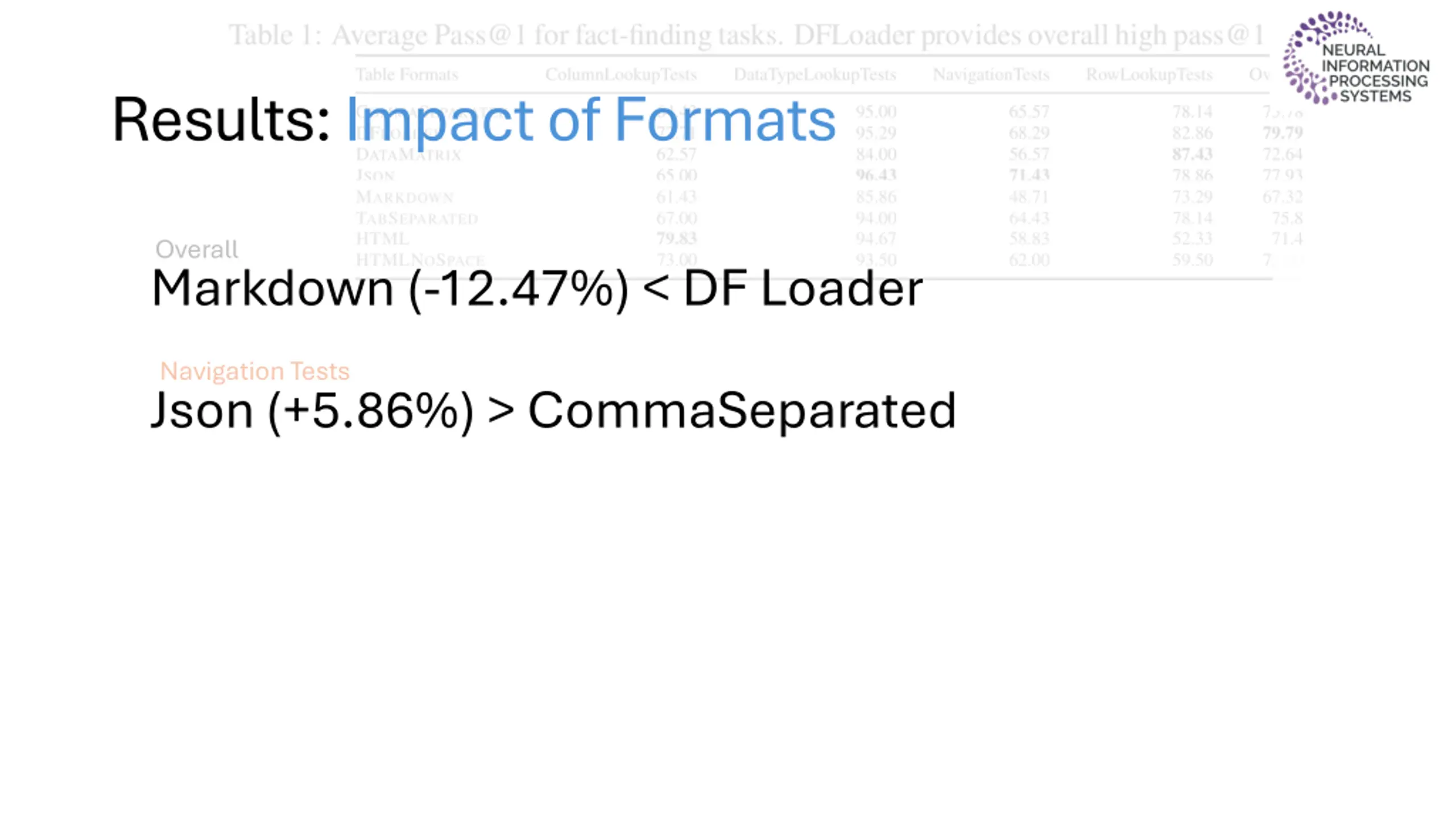Image resolution: width=1456 pixels, height=819 pixels.
Task: Click the 'RowLookupTests' column header
Action: tap(1149, 75)
